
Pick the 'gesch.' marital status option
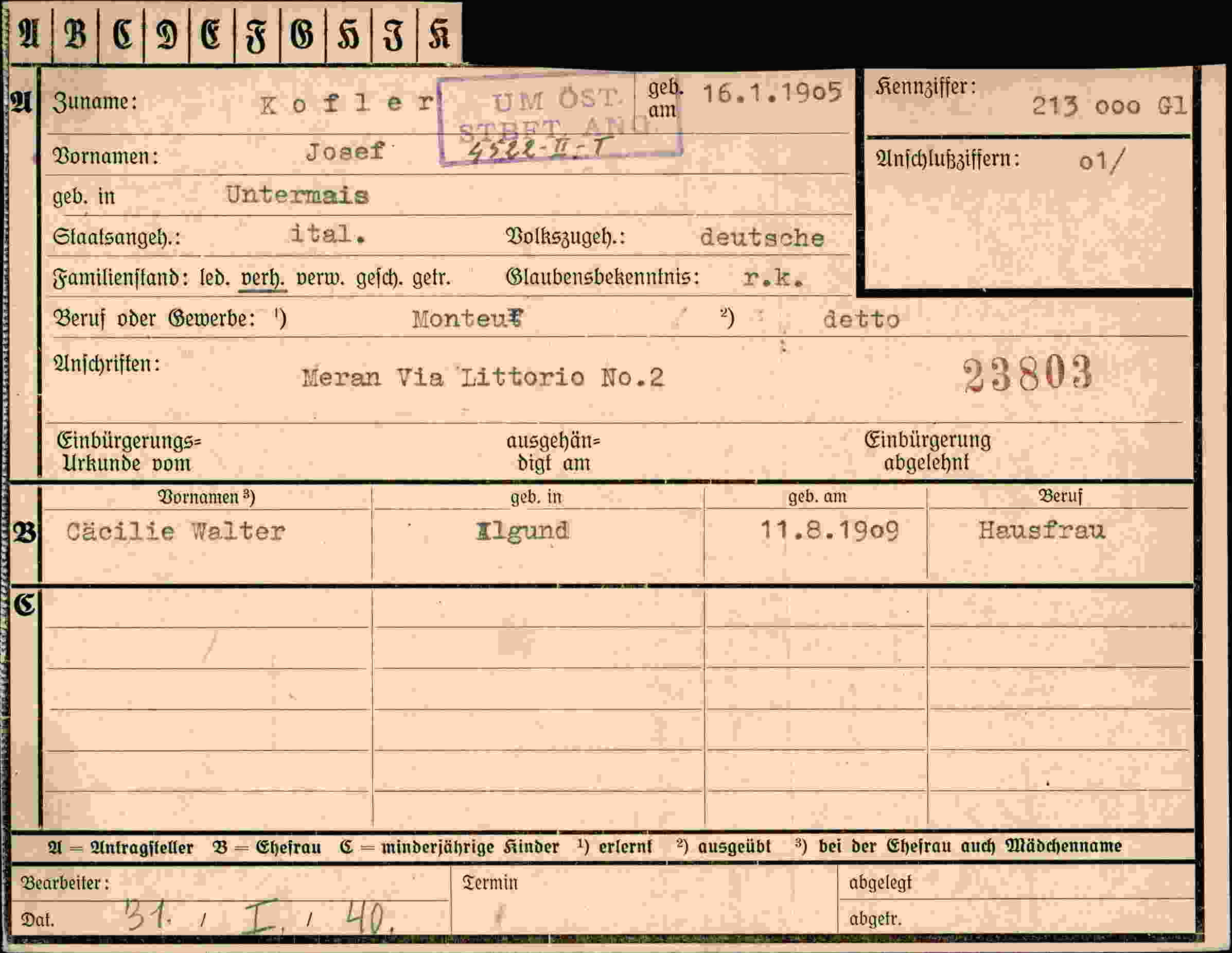point(380,278)
